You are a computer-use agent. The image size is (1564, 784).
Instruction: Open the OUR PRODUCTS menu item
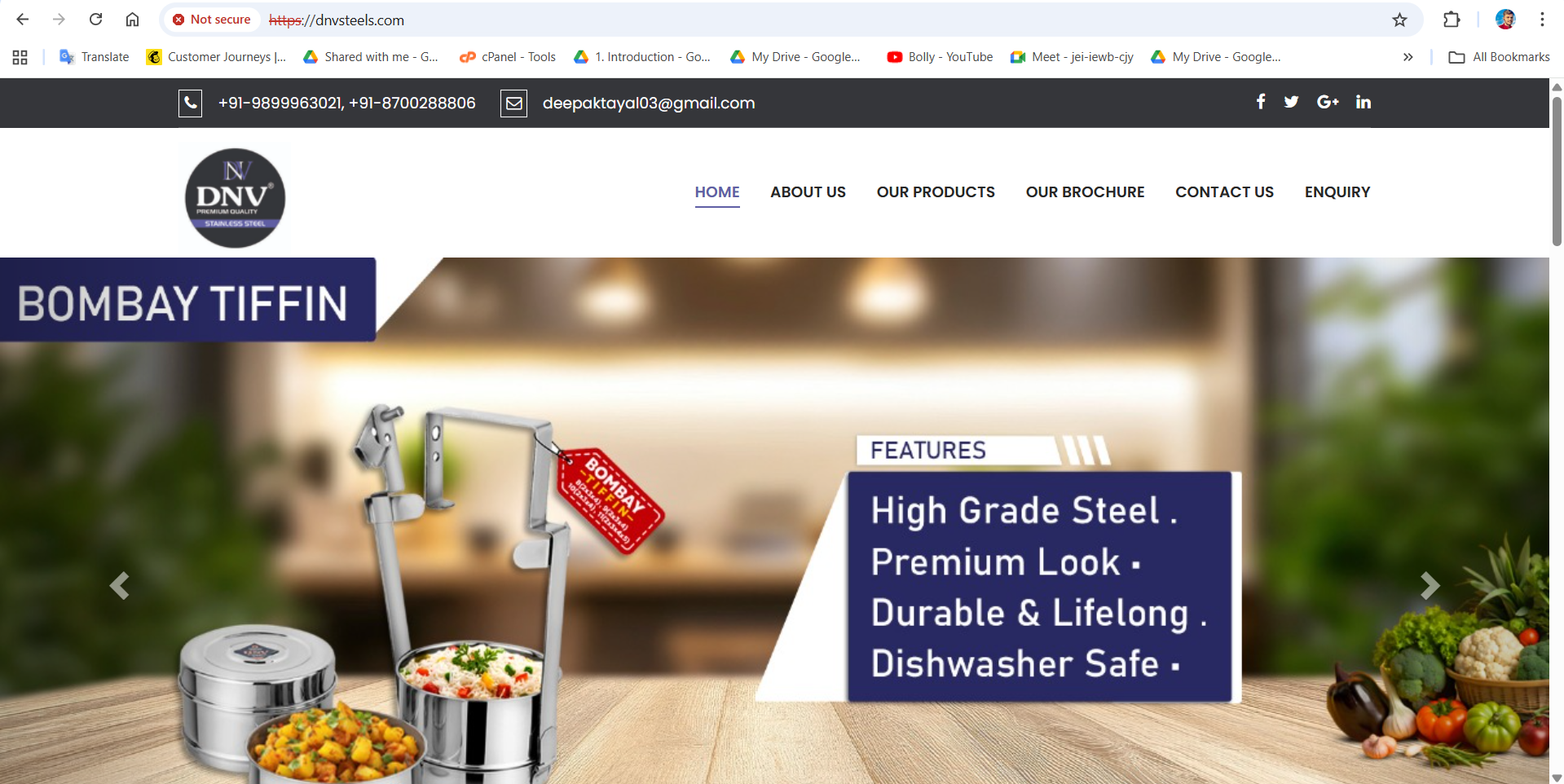click(936, 192)
